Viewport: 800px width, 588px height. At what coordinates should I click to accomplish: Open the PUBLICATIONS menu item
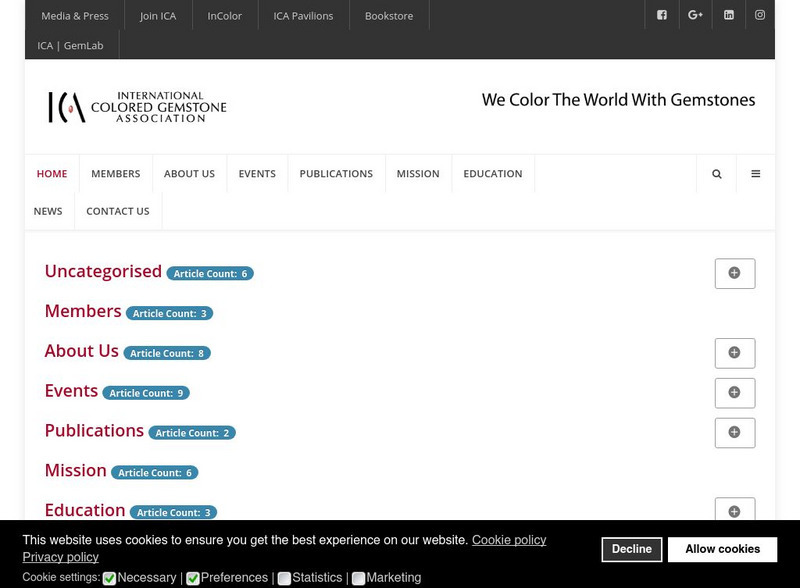point(336,174)
